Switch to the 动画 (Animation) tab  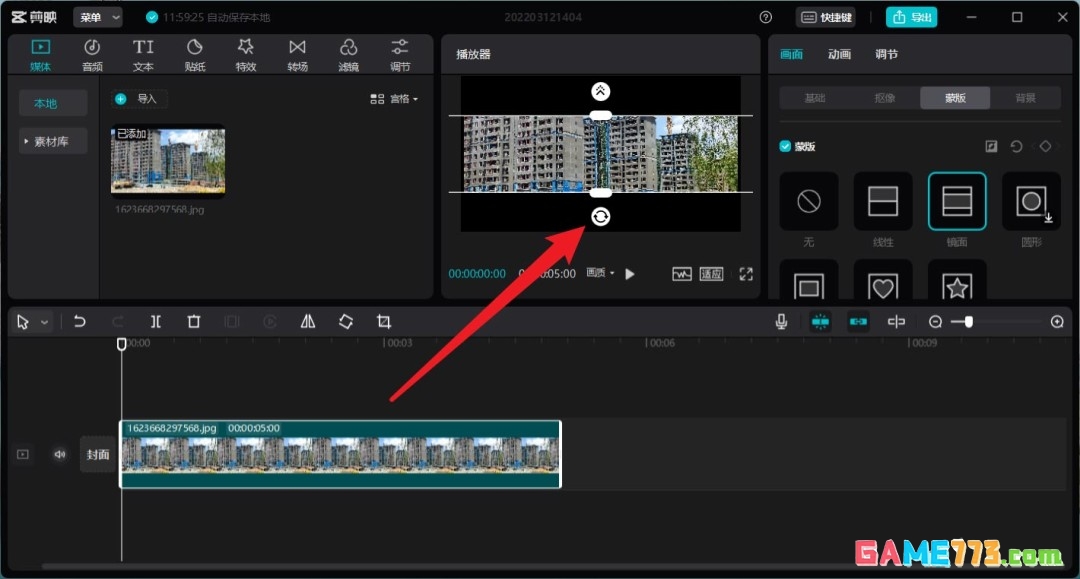(x=839, y=54)
